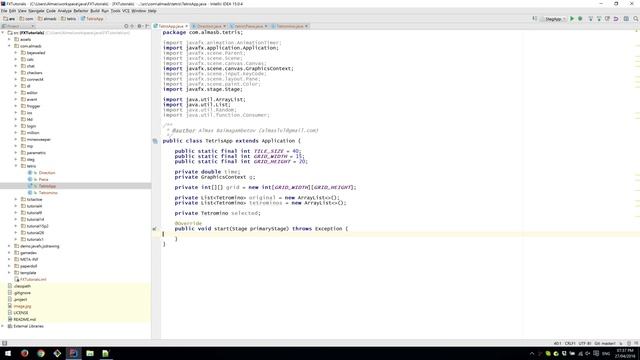Click the Collapse All icon in Project panel
Image resolution: width=640 pixels, height=360 pixels.
(132, 26)
